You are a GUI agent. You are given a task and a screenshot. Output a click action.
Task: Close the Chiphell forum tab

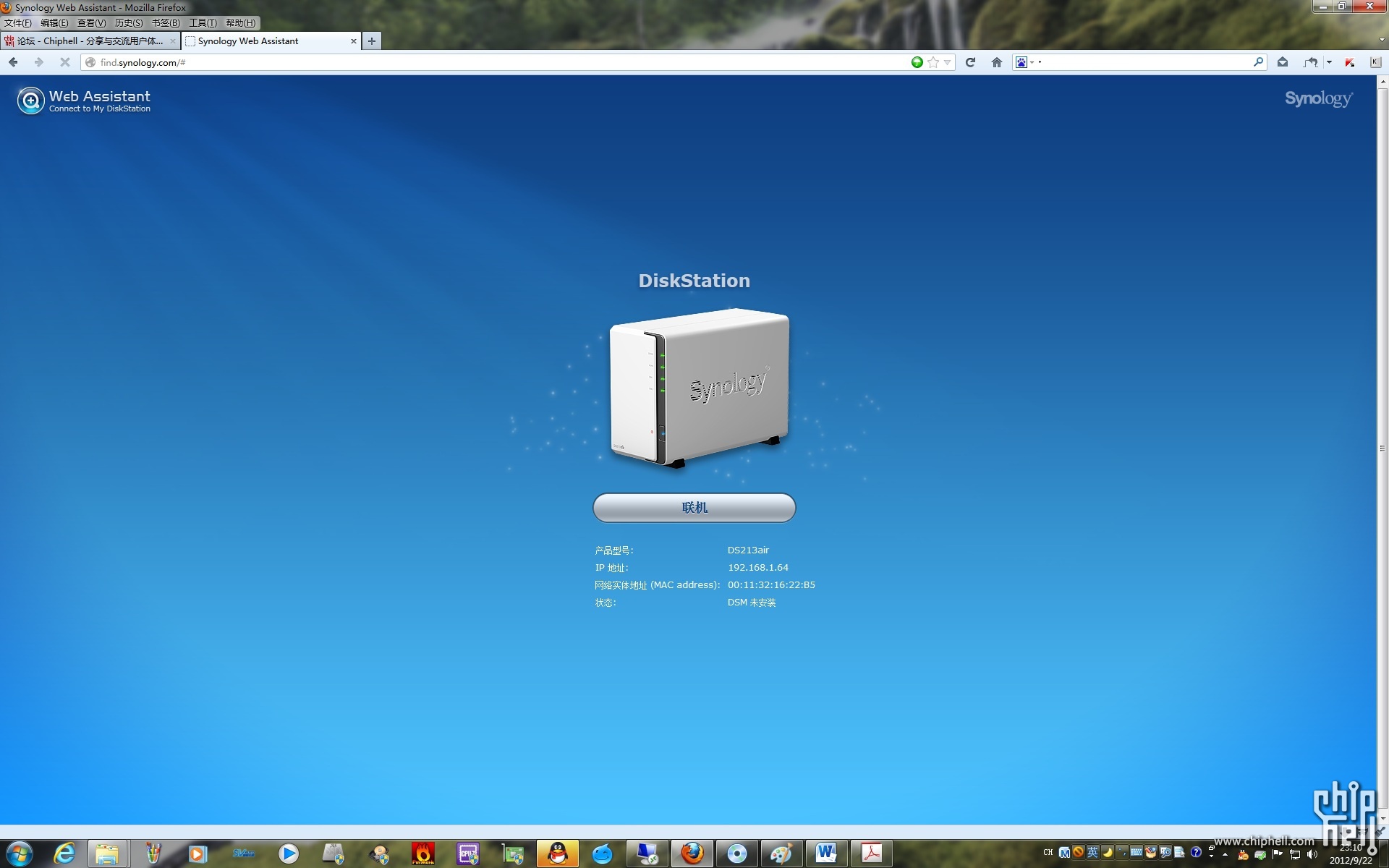click(172, 41)
